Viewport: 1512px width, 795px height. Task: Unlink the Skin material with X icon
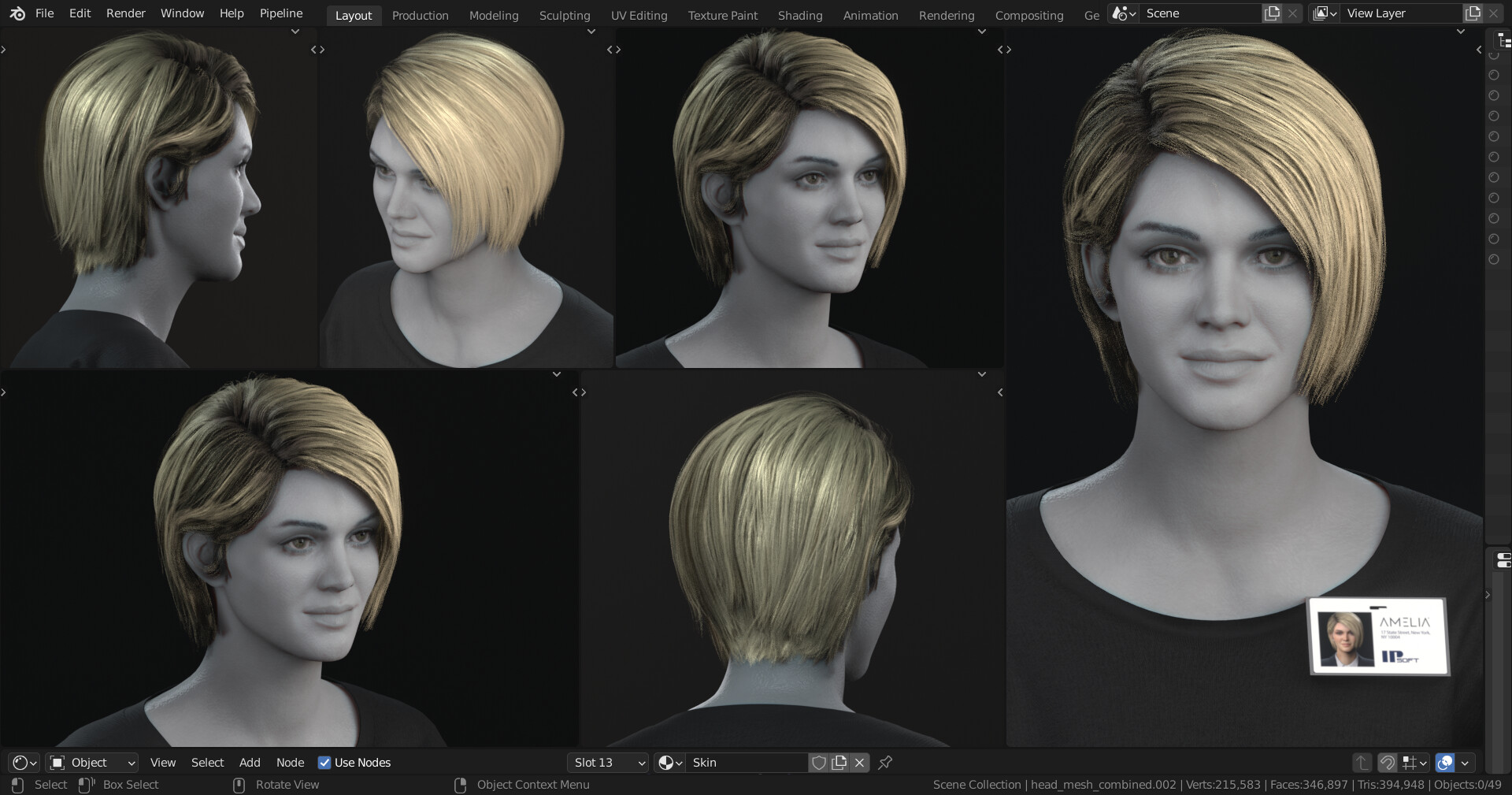(x=860, y=763)
